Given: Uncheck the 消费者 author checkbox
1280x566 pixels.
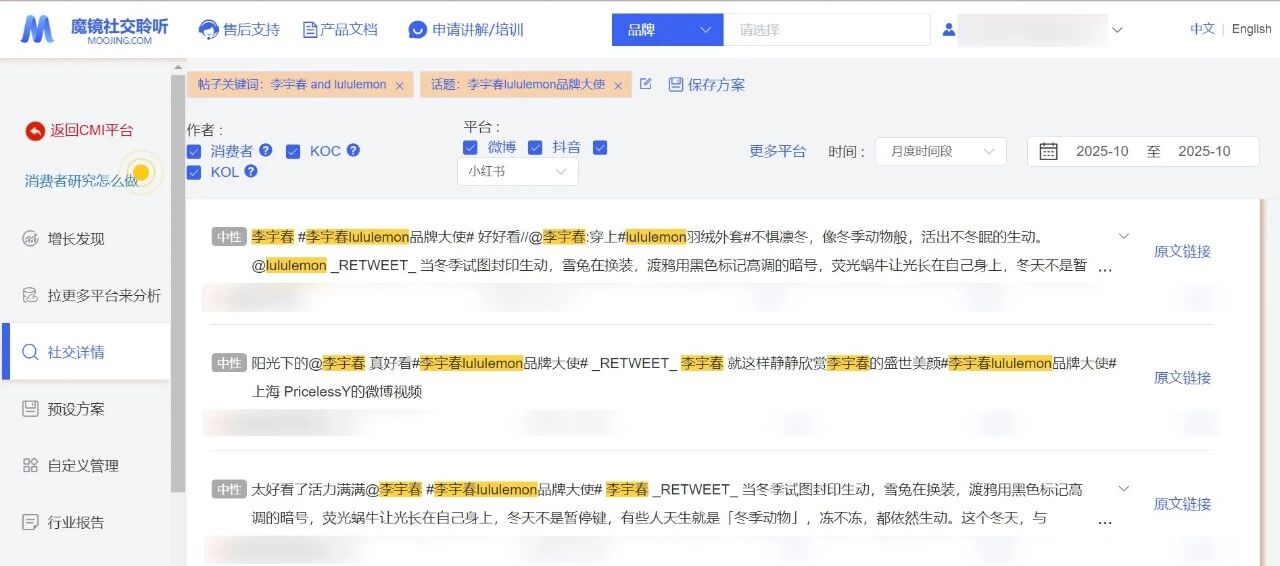Looking at the screenshot, I should click(x=194, y=151).
